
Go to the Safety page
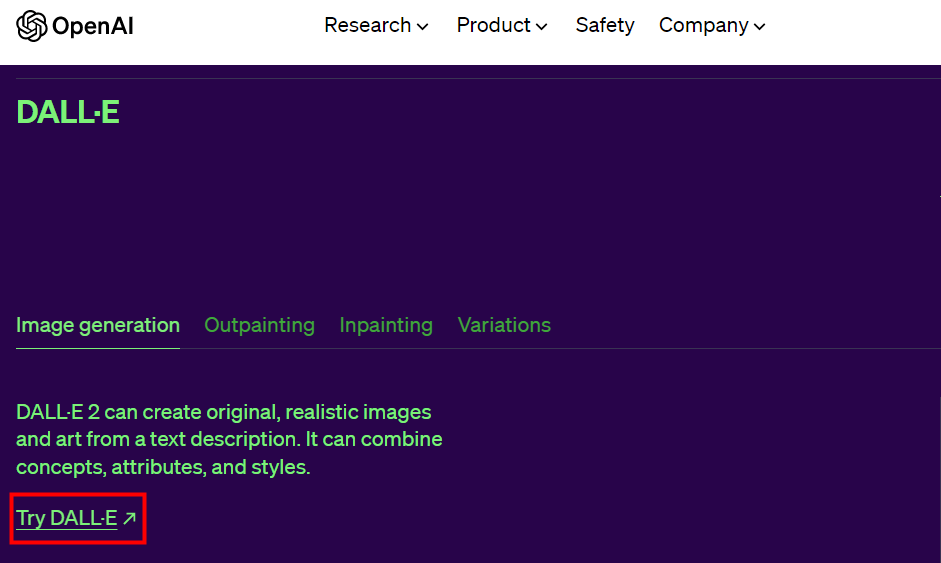(x=604, y=25)
